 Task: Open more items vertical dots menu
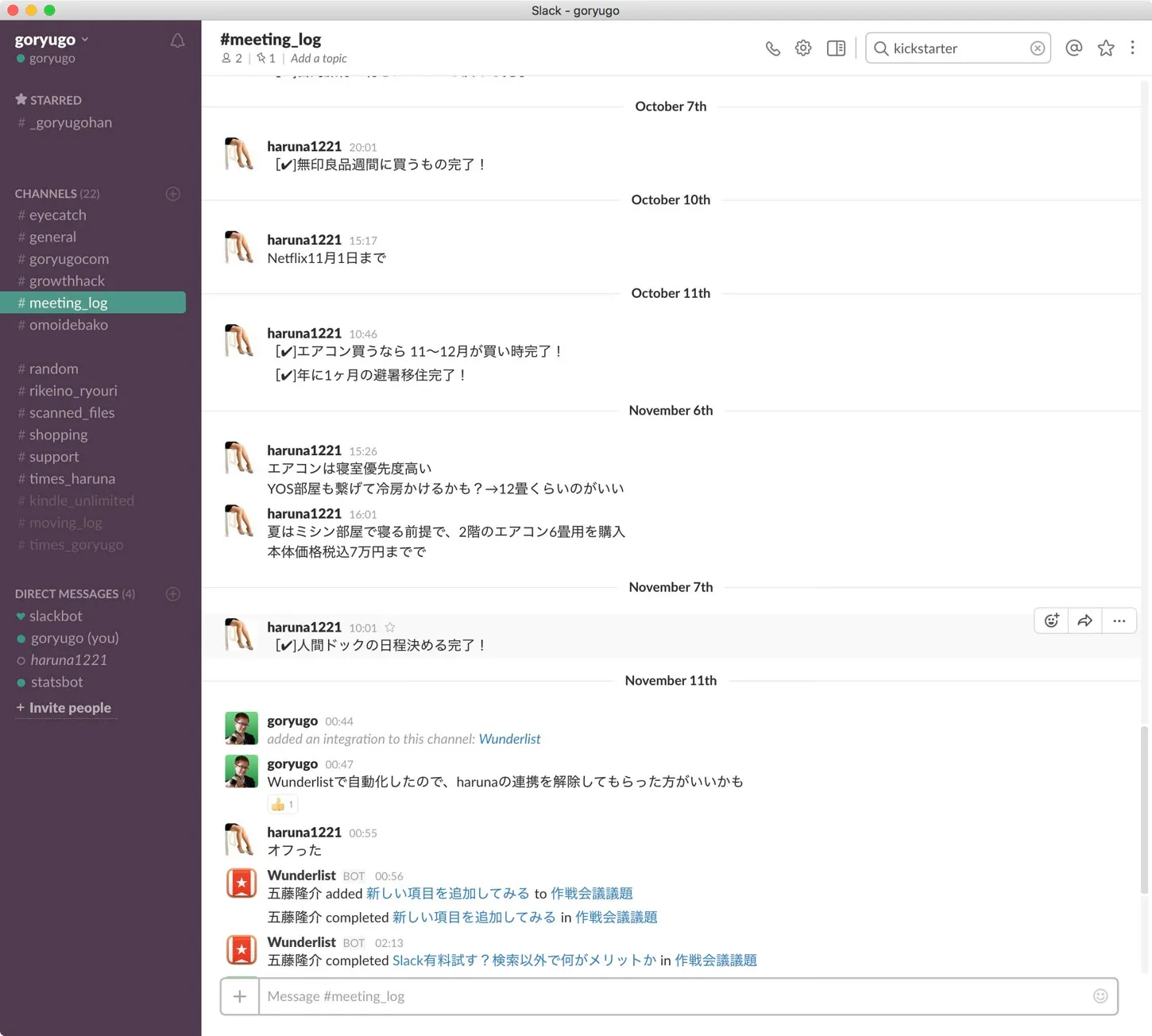pos(1133,48)
